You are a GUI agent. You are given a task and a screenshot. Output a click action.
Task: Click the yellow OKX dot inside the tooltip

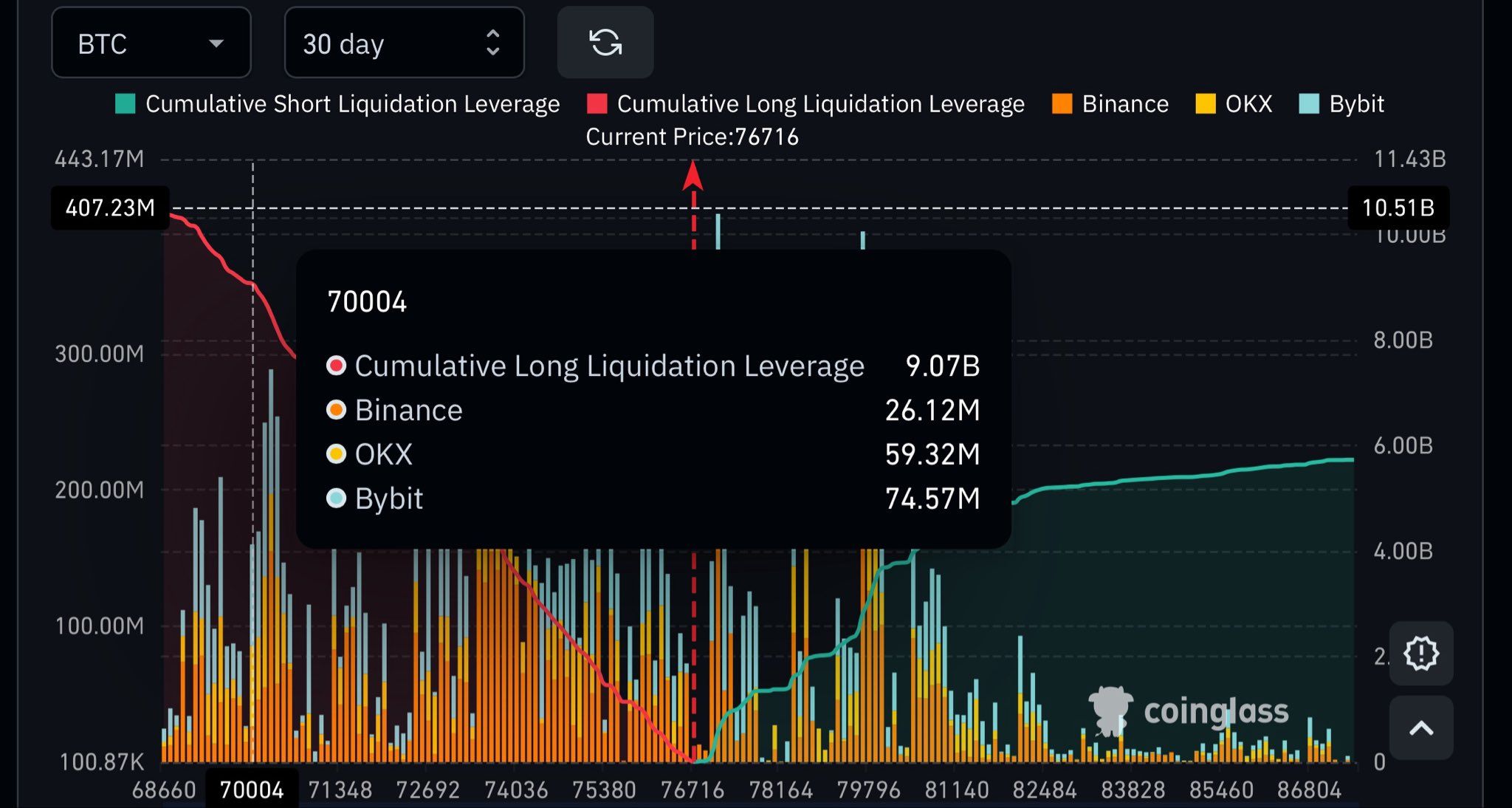tap(336, 454)
